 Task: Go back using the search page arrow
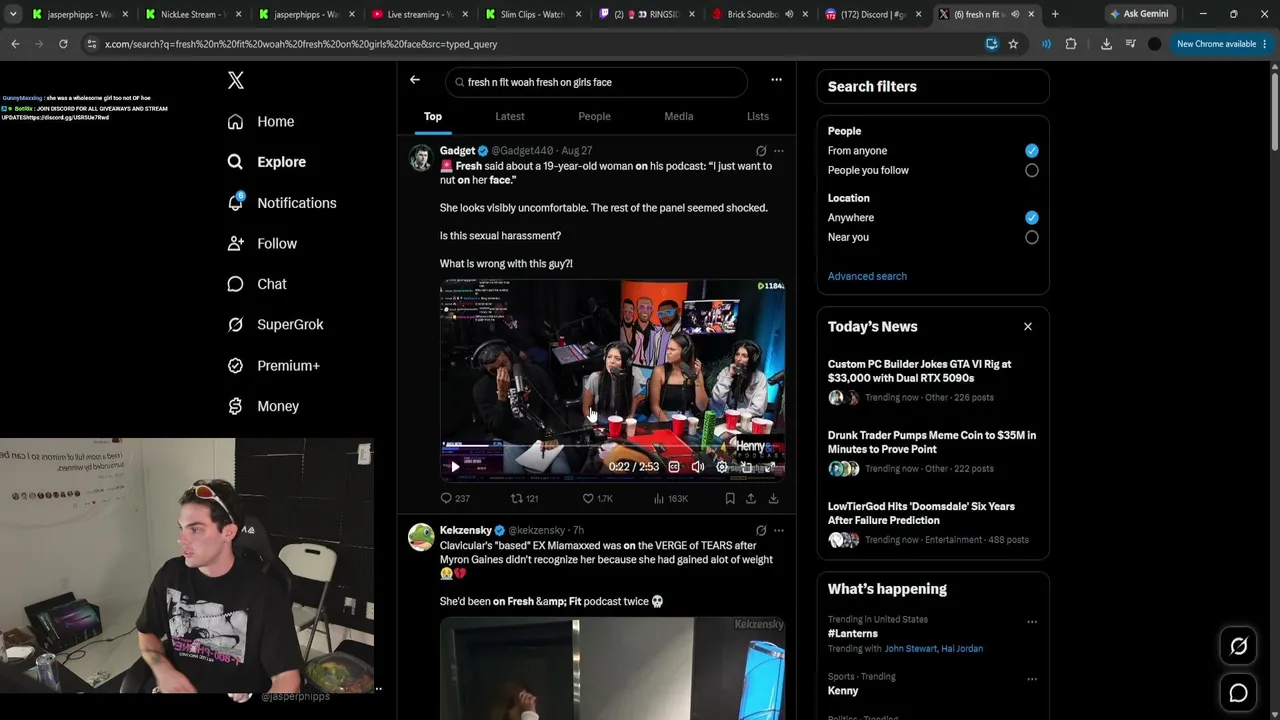point(415,80)
